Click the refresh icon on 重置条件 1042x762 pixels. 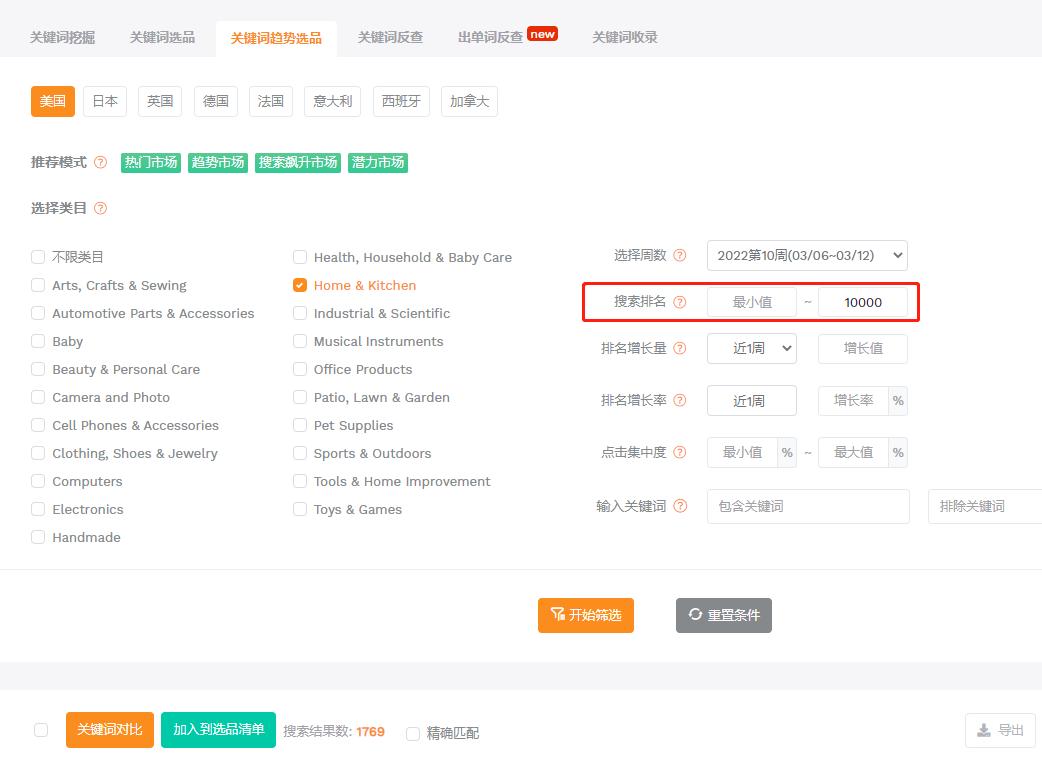coord(696,615)
